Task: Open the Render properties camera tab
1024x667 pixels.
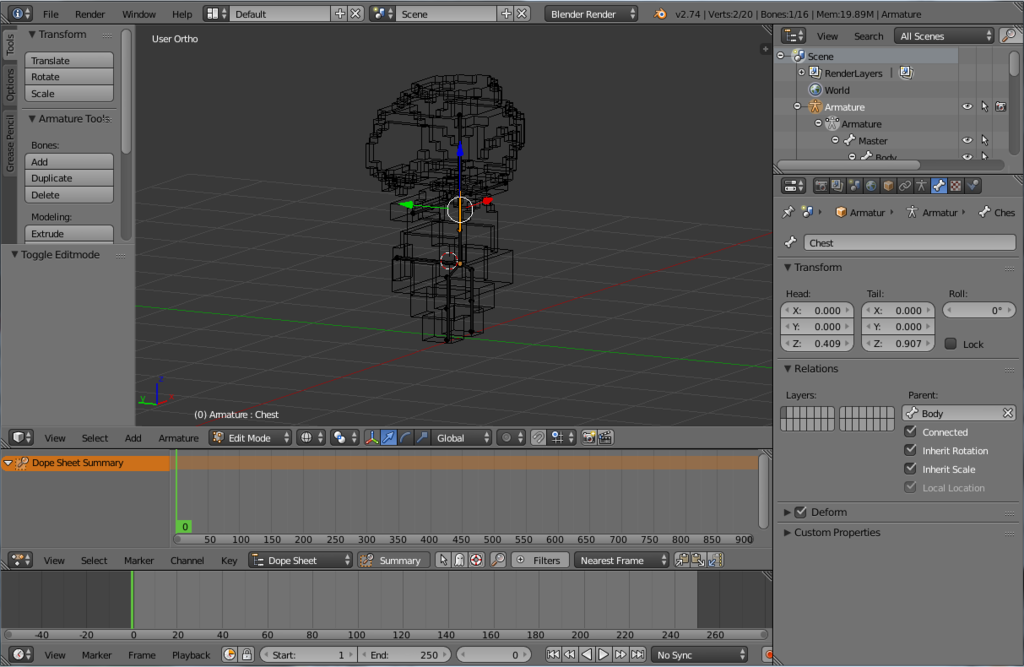Action: pyautogui.click(x=820, y=186)
